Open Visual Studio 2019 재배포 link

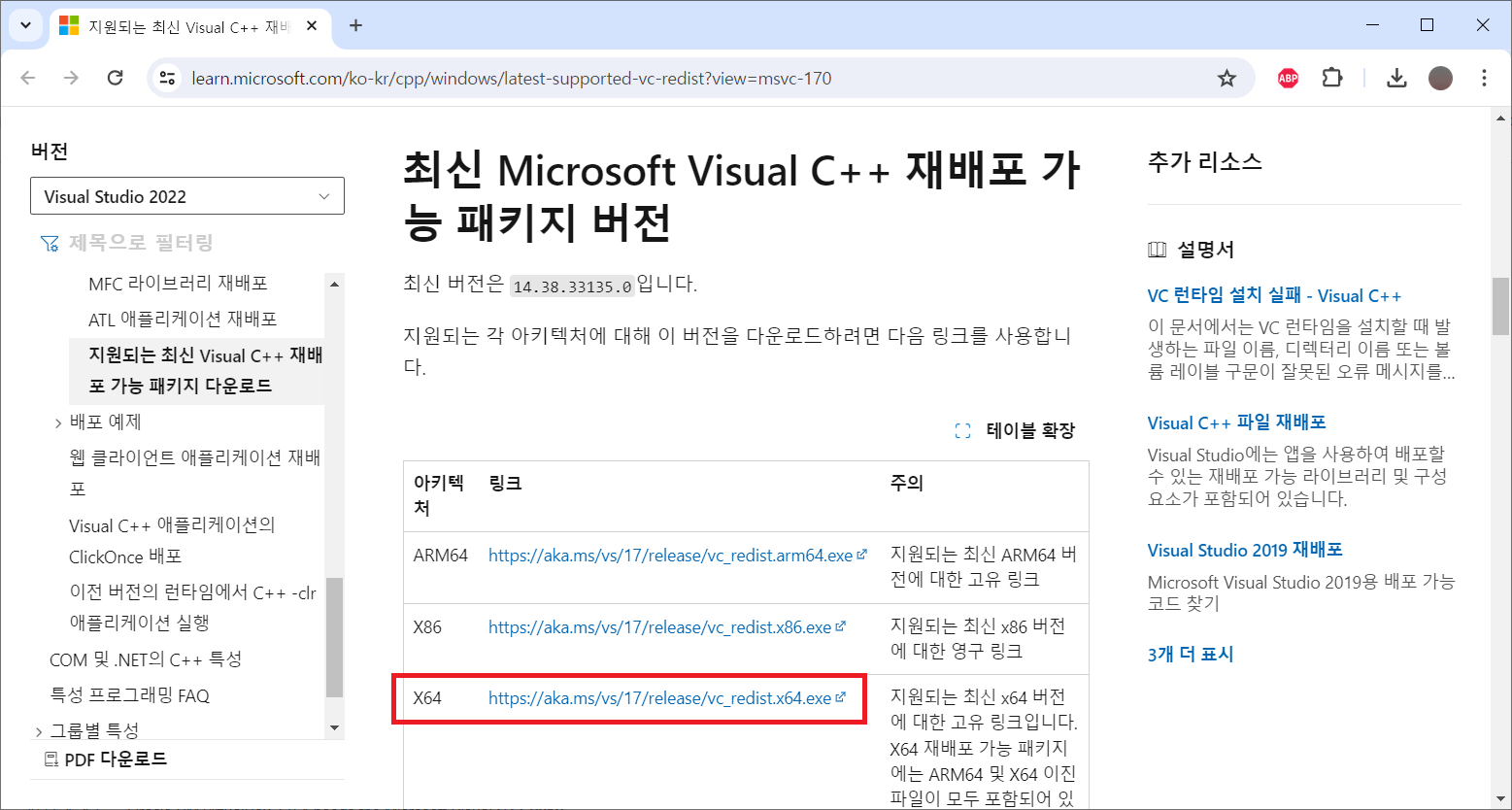click(1245, 551)
